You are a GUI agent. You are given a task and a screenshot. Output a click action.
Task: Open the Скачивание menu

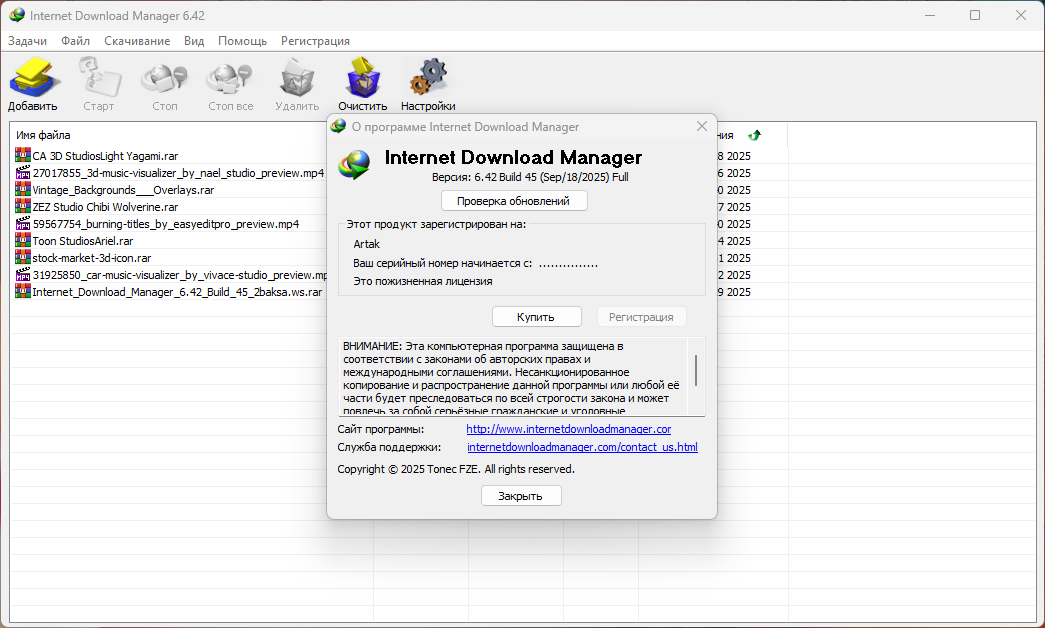click(x=136, y=41)
